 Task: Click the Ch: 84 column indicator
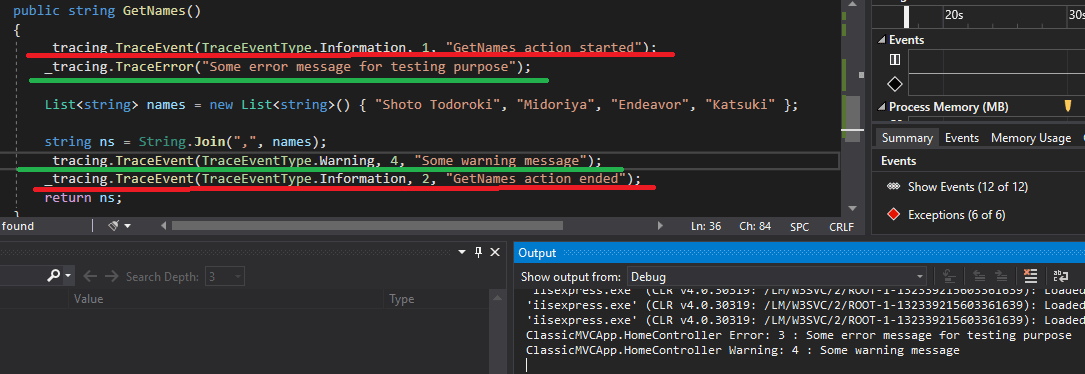click(755, 226)
